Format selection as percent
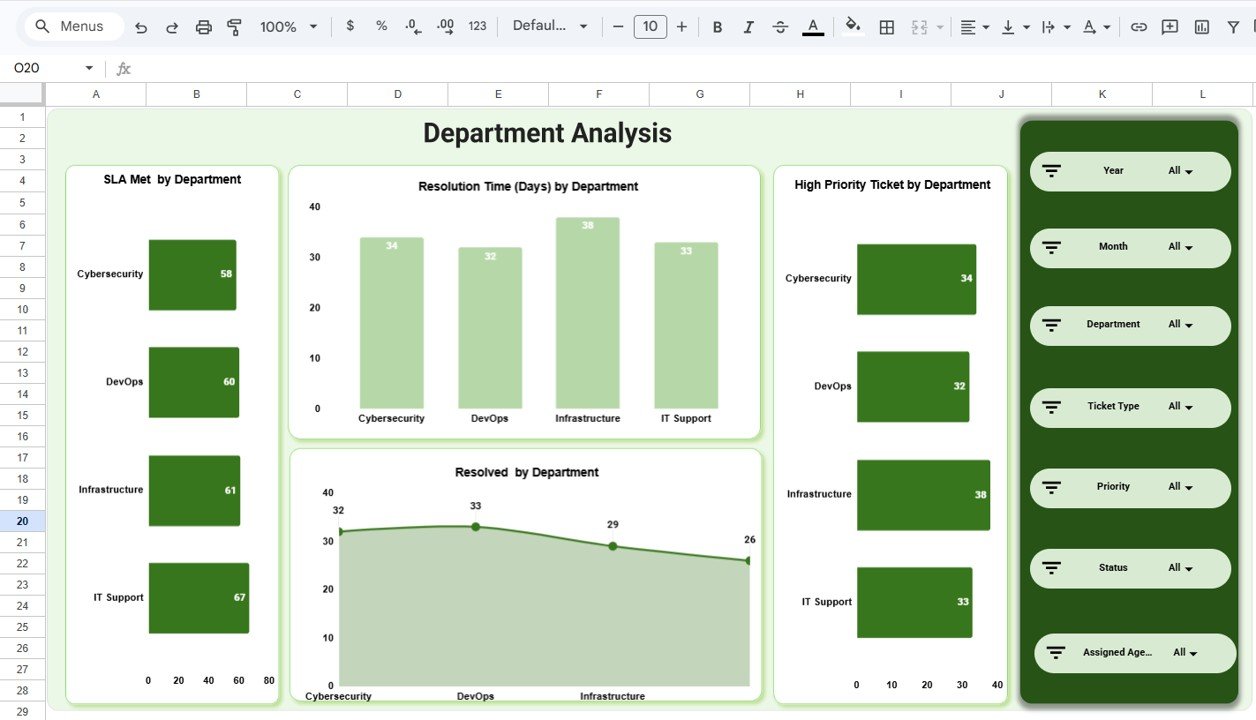1256x720 pixels. click(380, 27)
